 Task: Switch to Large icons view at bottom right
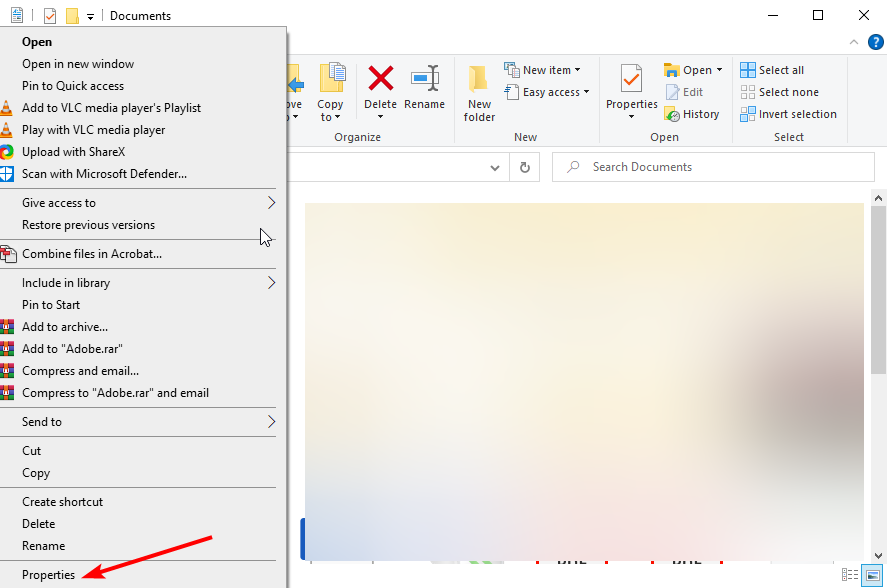[872, 575]
